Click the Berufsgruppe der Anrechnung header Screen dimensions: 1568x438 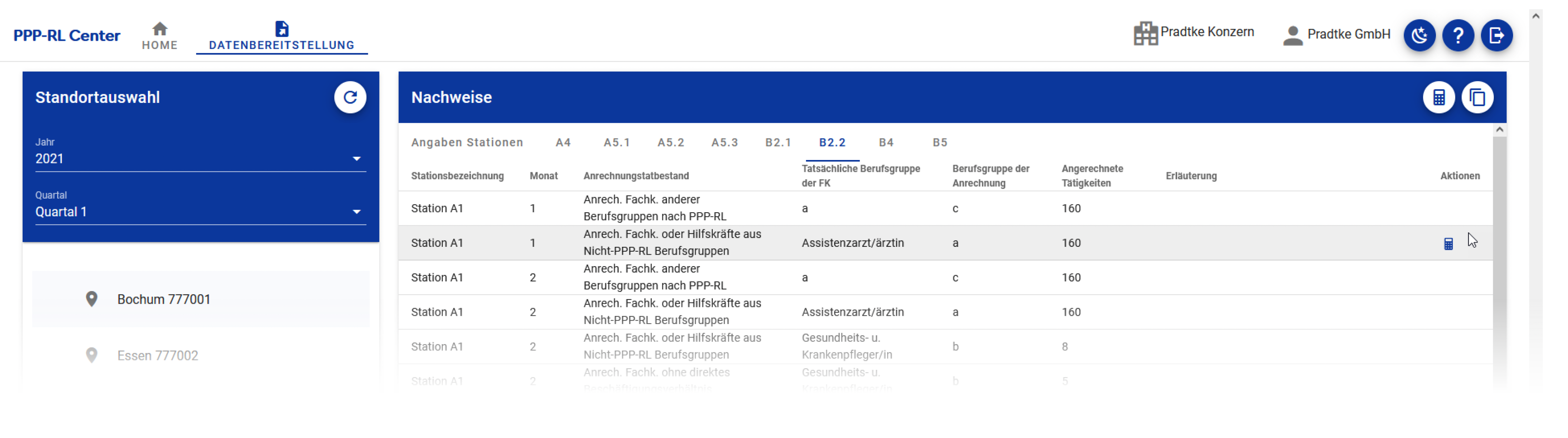[x=990, y=176]
